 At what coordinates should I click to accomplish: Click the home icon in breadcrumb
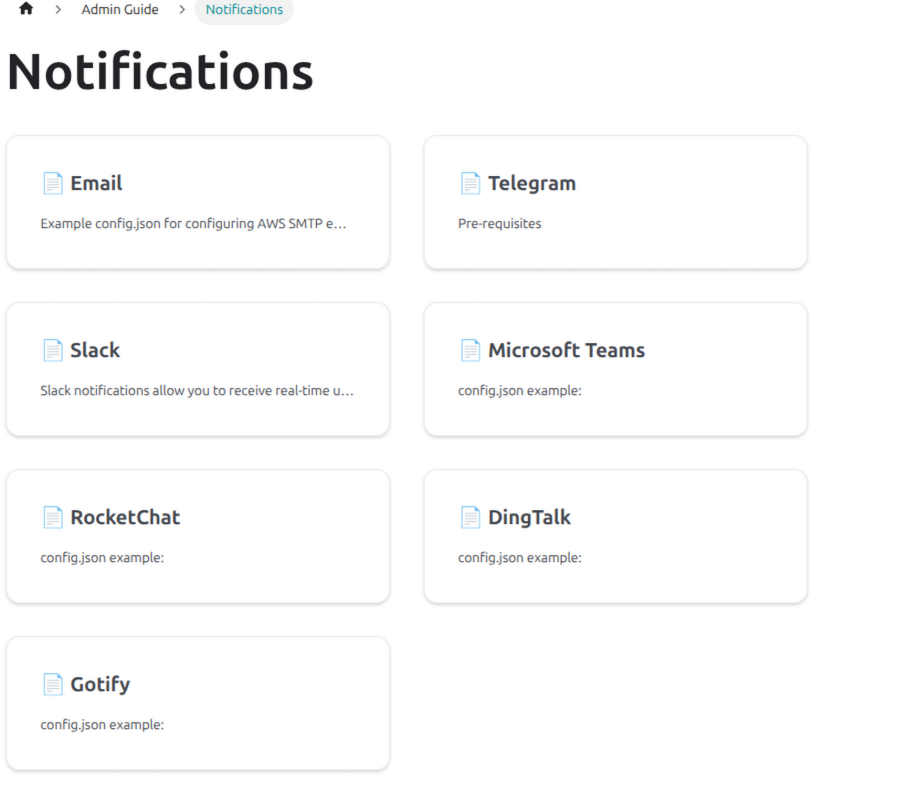click(x=26, y=10)
